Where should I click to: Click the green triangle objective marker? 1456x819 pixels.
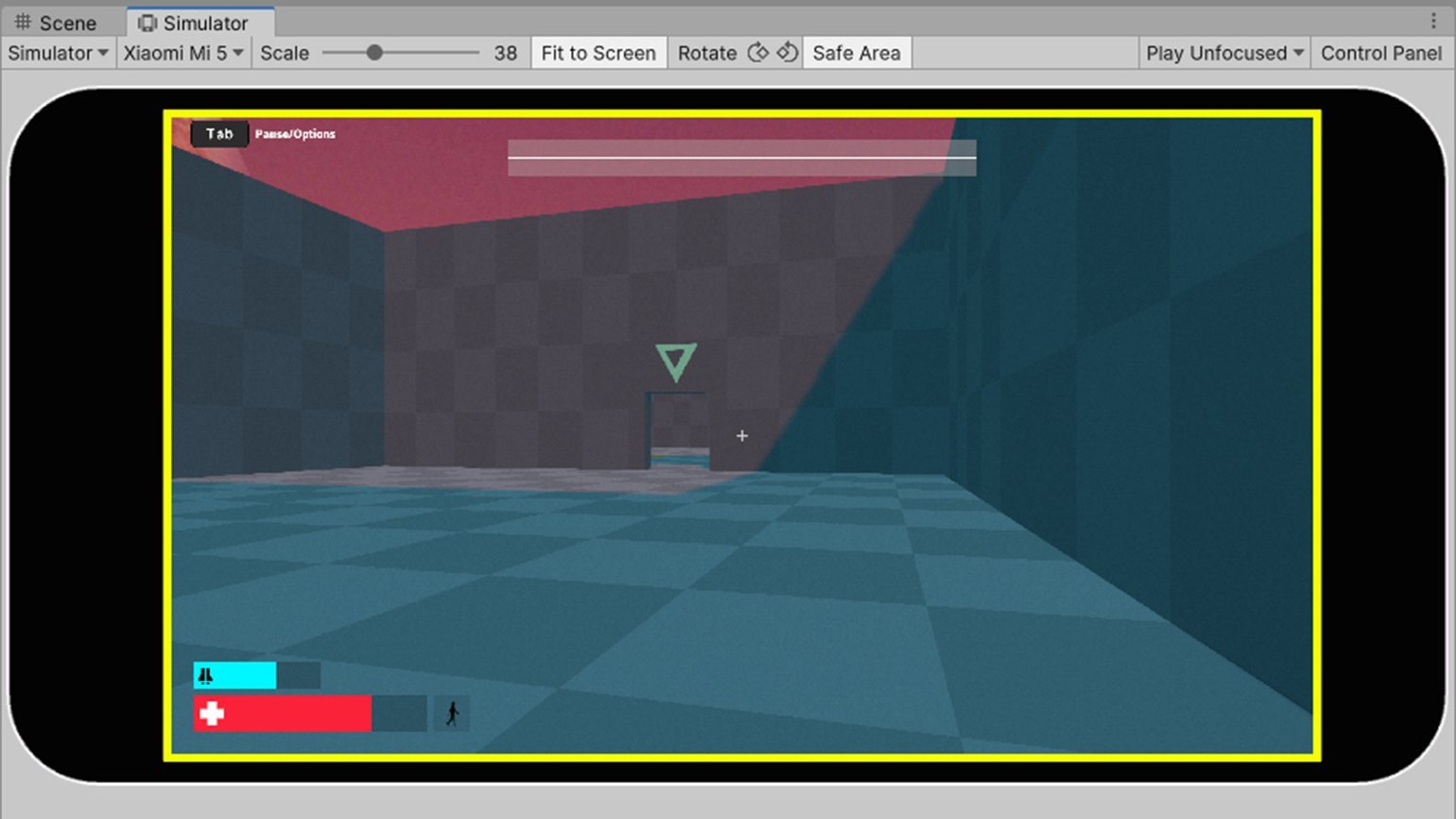676,361
